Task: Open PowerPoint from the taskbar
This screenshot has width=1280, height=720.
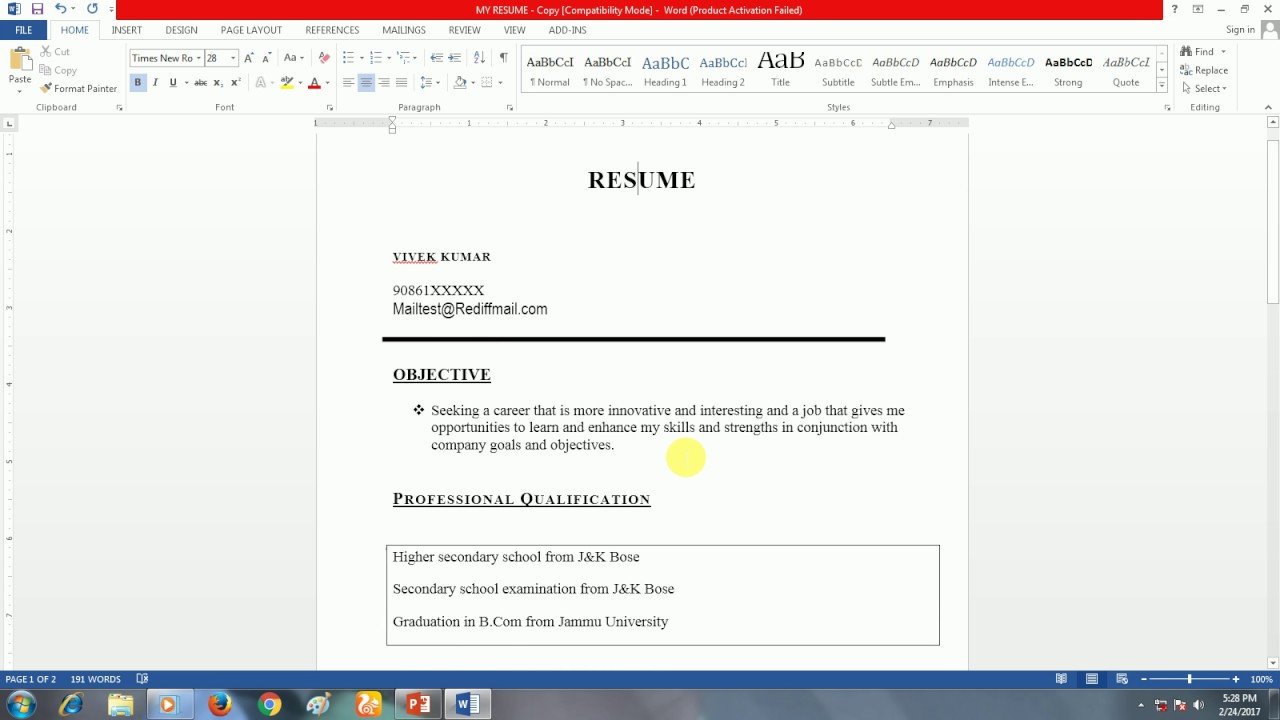Action: pyautogui.click(x=418, y=703)
